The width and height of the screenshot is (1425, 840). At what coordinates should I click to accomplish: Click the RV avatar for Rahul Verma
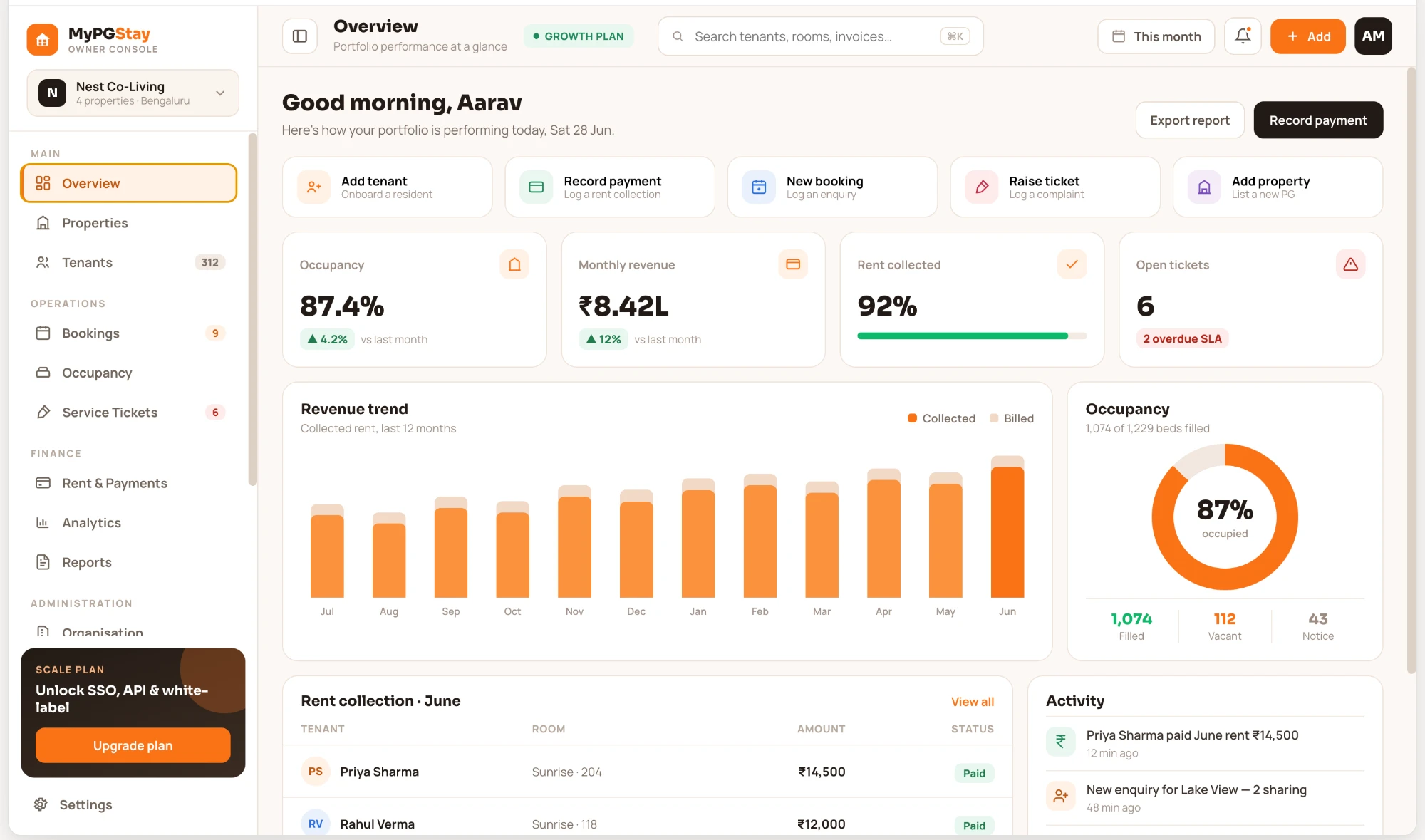point(316,824)
